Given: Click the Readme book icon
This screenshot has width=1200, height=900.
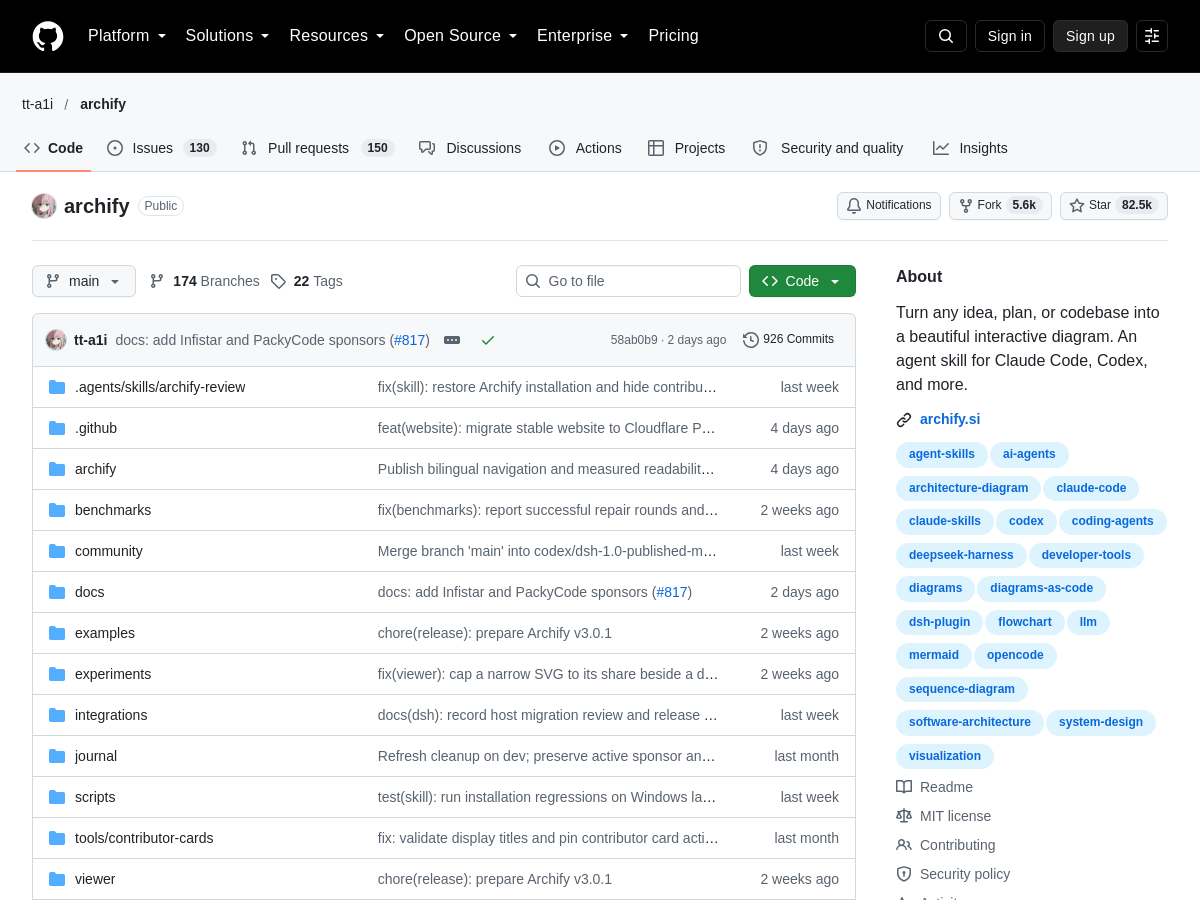Looking at the screenshot, I should tap(904, 787).
